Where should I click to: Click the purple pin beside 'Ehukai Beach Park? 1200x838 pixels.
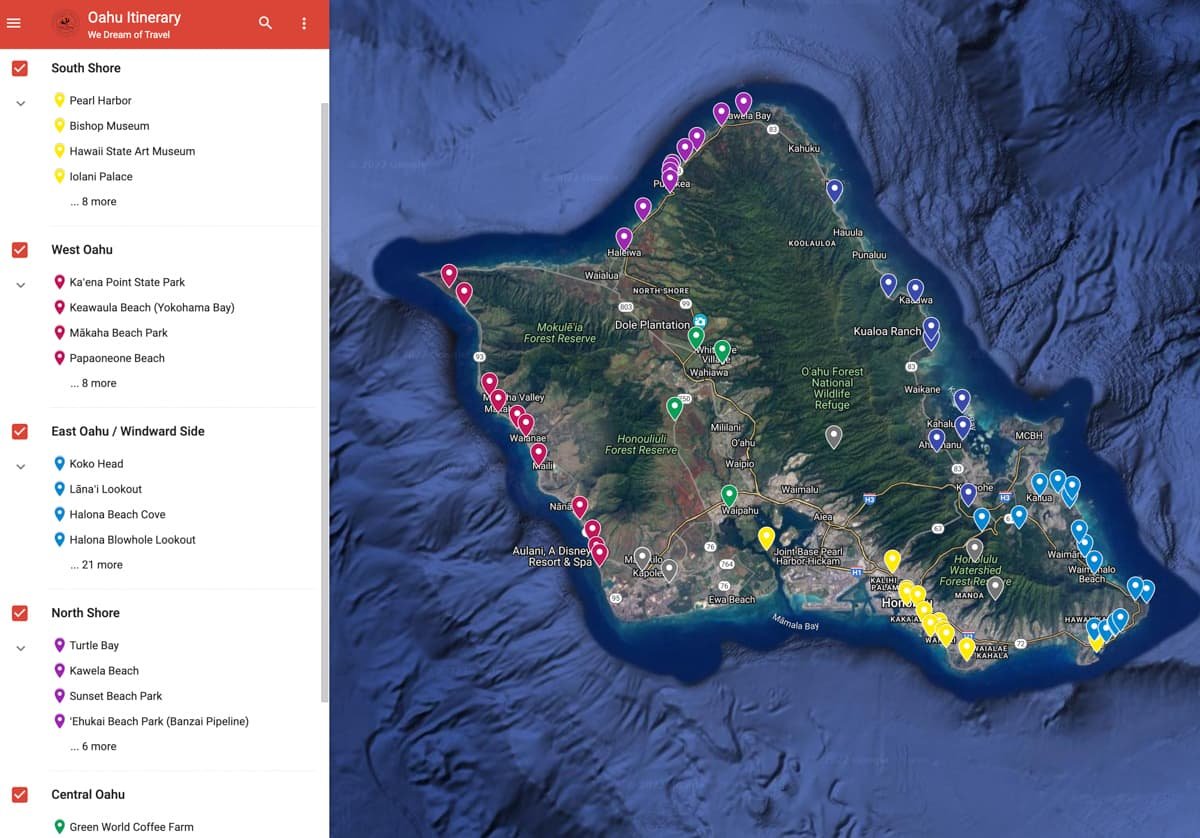[59, 721]
